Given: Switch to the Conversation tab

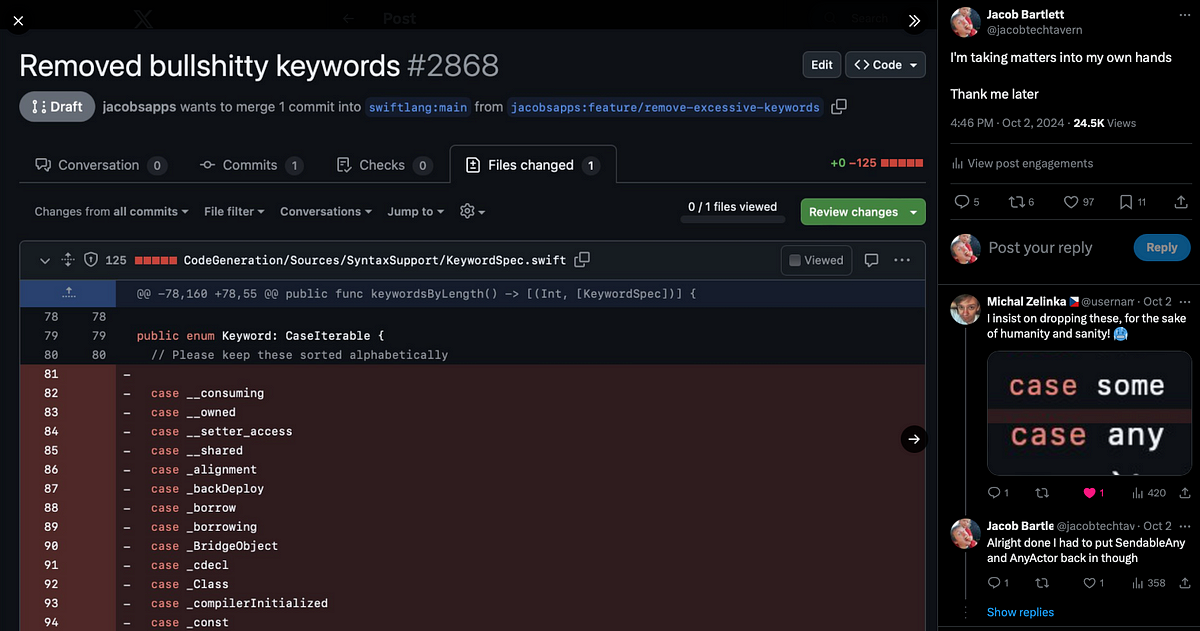Looking at the screenshot, I should (99, 165).
